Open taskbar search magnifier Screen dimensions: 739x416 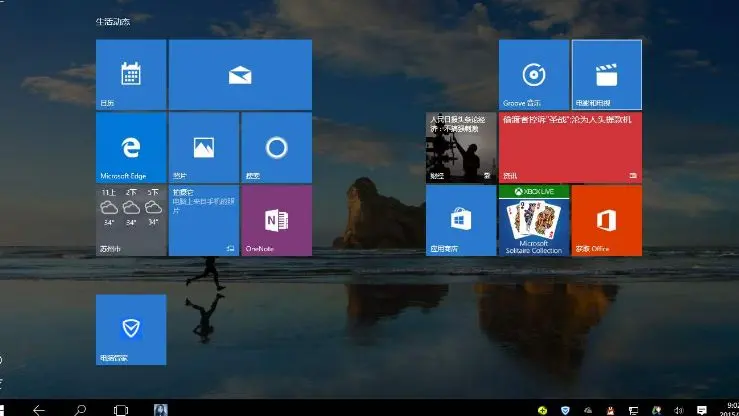pyautogui.click(x=80, y=410)
